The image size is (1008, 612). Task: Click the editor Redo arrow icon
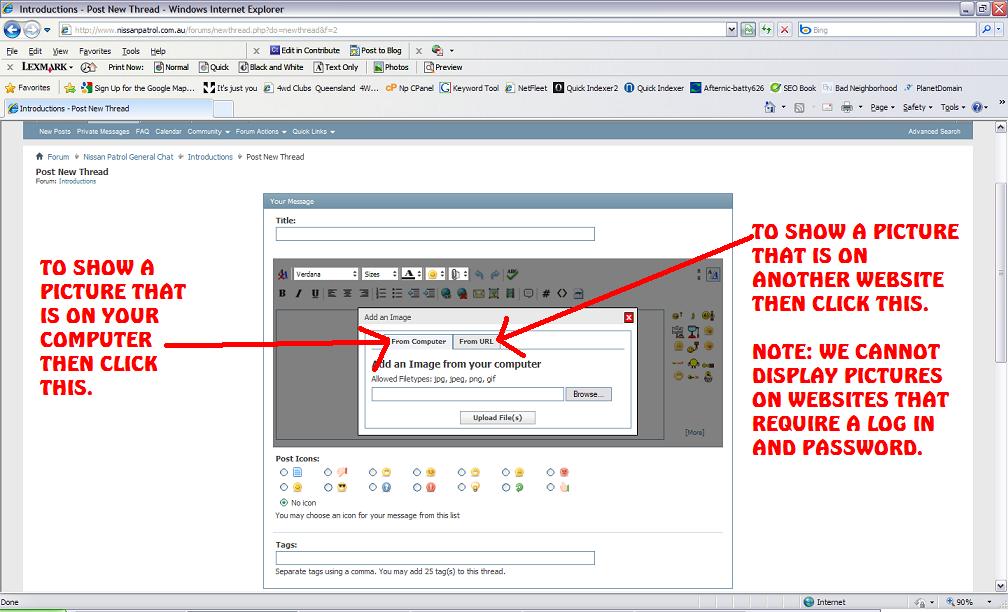click(x=494, y=274)
